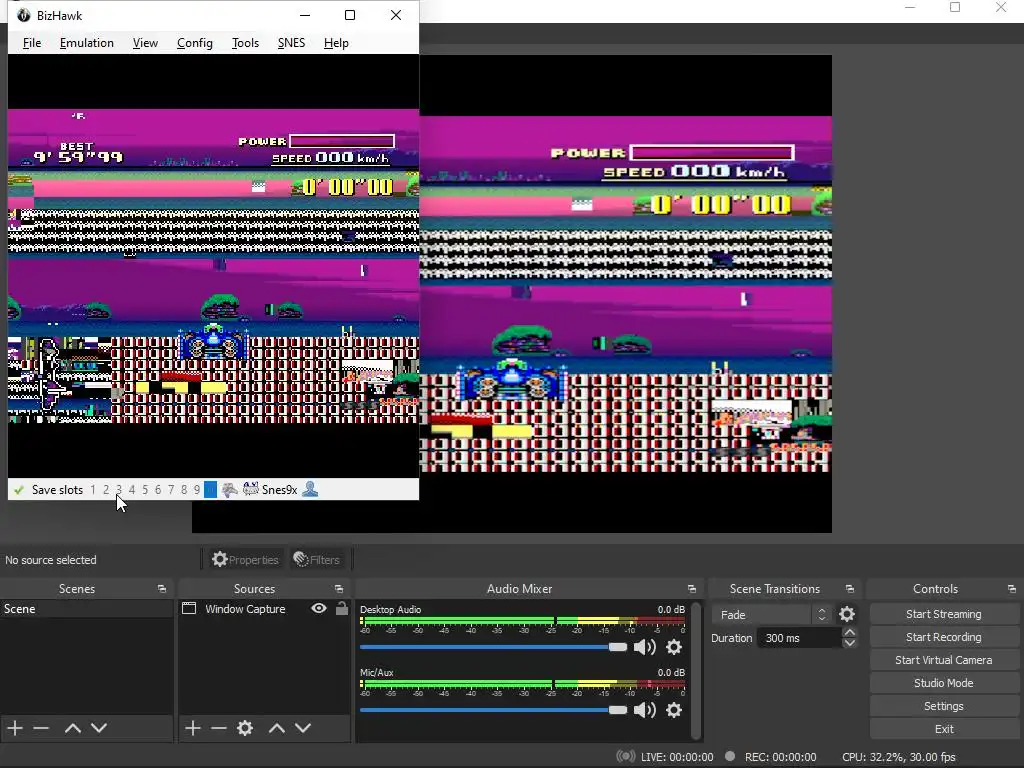Open OBS Settings
1024x768 pixels.
pos(944,706)
